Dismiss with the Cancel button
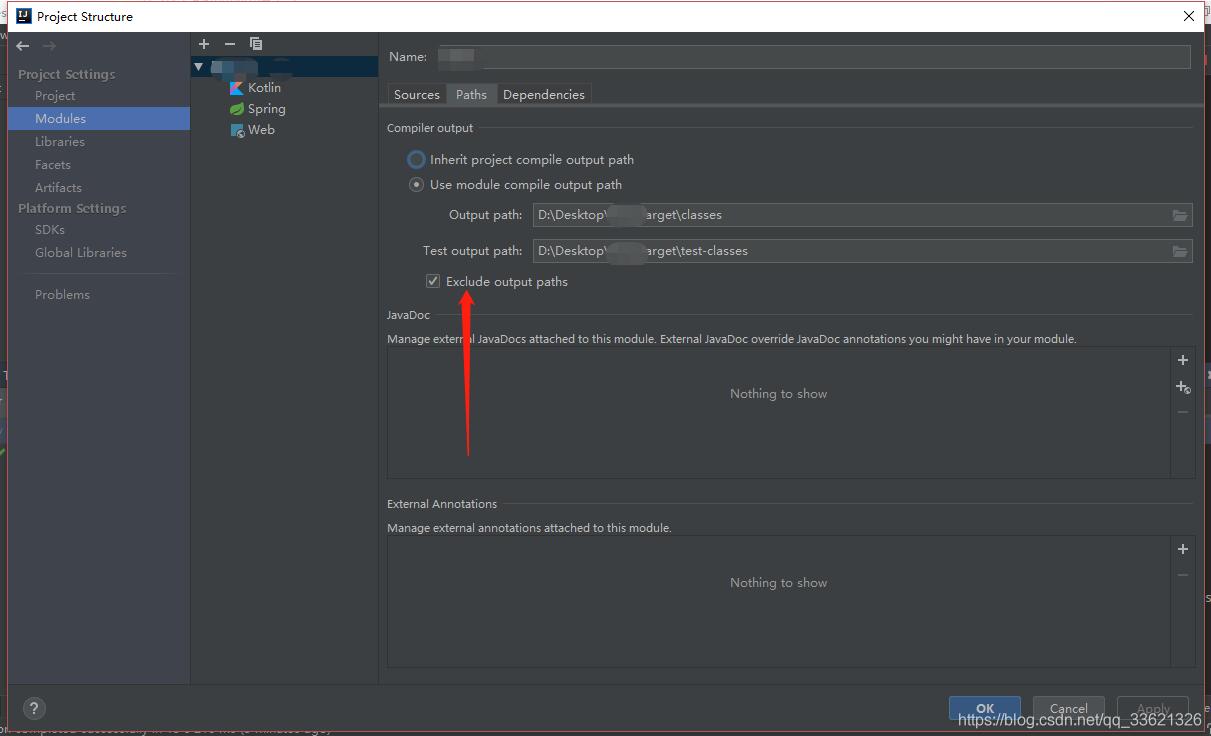The width and height of the screenshot is (1211, 736). (x=1069, y=708)
